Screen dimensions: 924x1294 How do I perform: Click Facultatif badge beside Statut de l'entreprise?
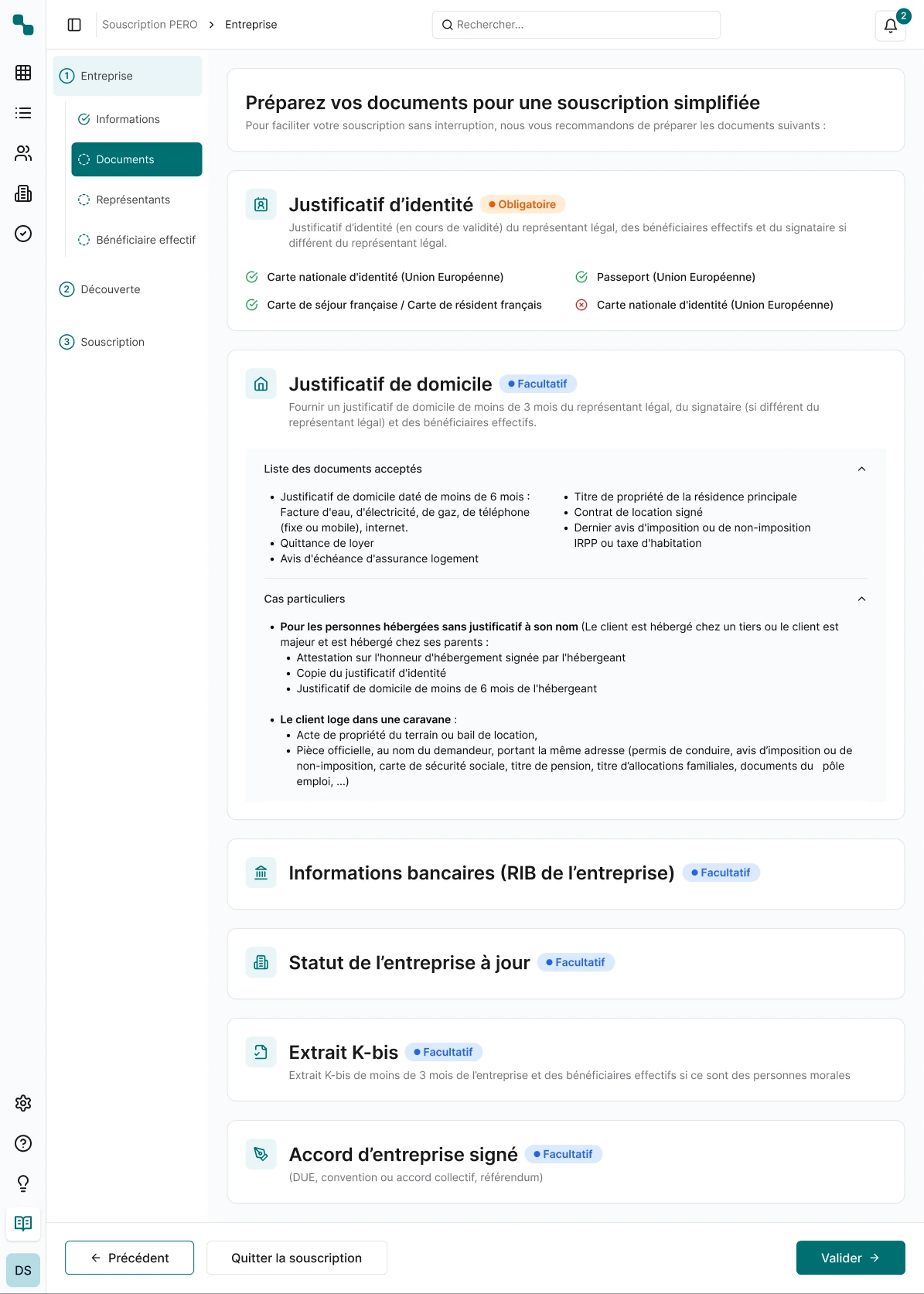pos(576,962)
